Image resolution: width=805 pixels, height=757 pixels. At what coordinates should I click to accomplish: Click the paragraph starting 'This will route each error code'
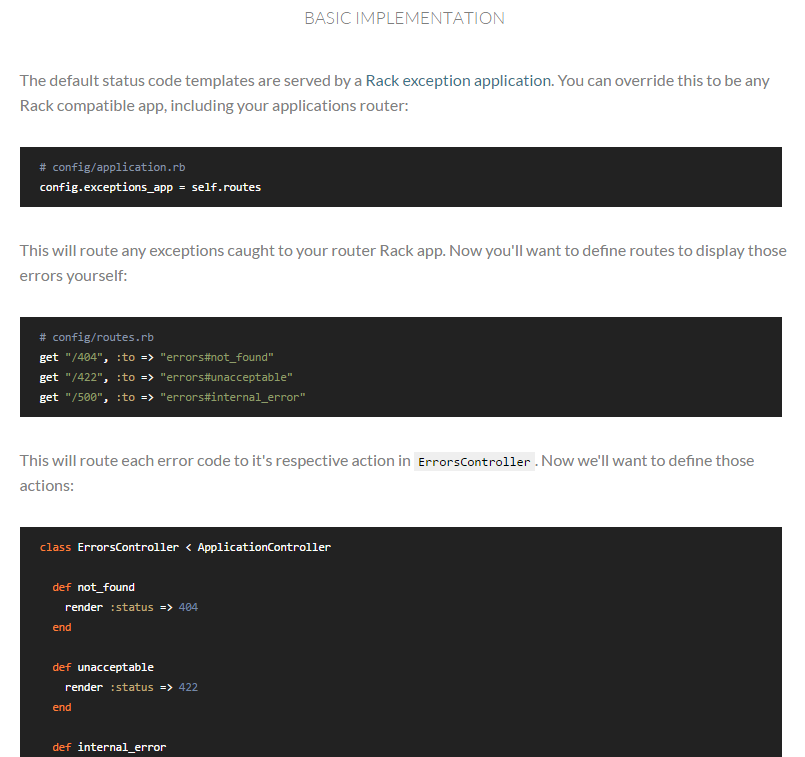387,473
